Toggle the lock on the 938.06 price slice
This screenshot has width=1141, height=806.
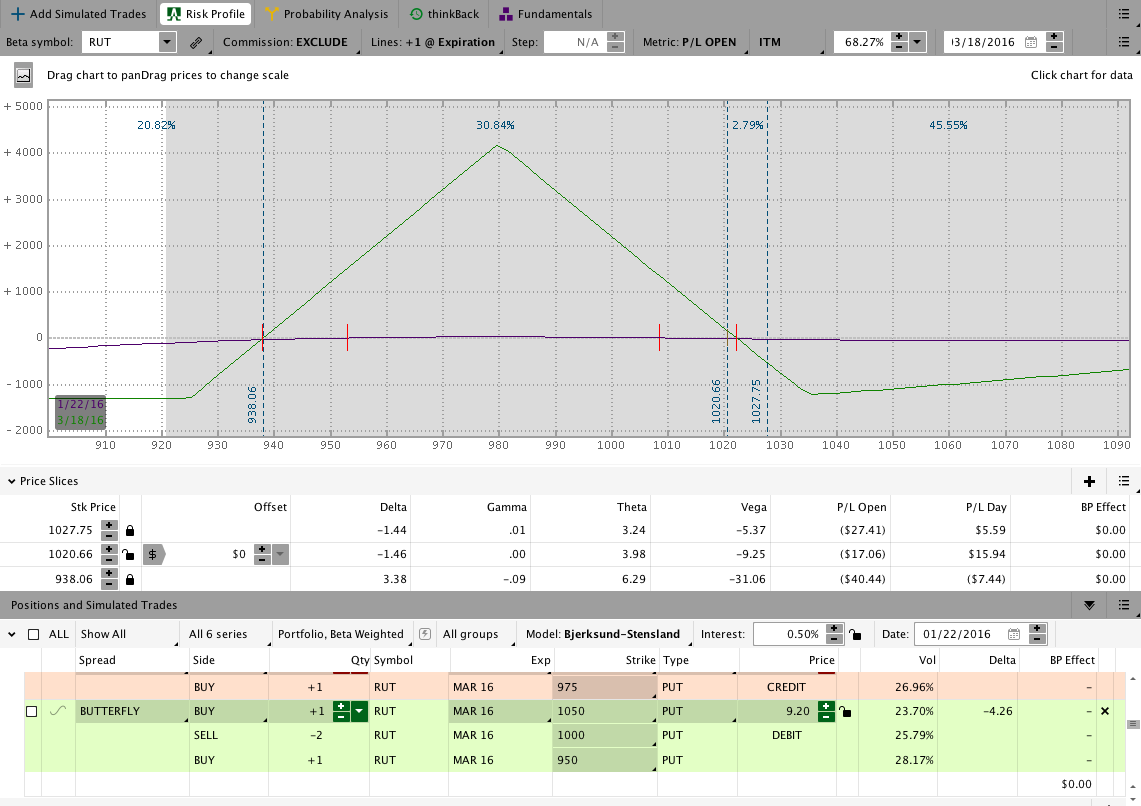[130, 579]
